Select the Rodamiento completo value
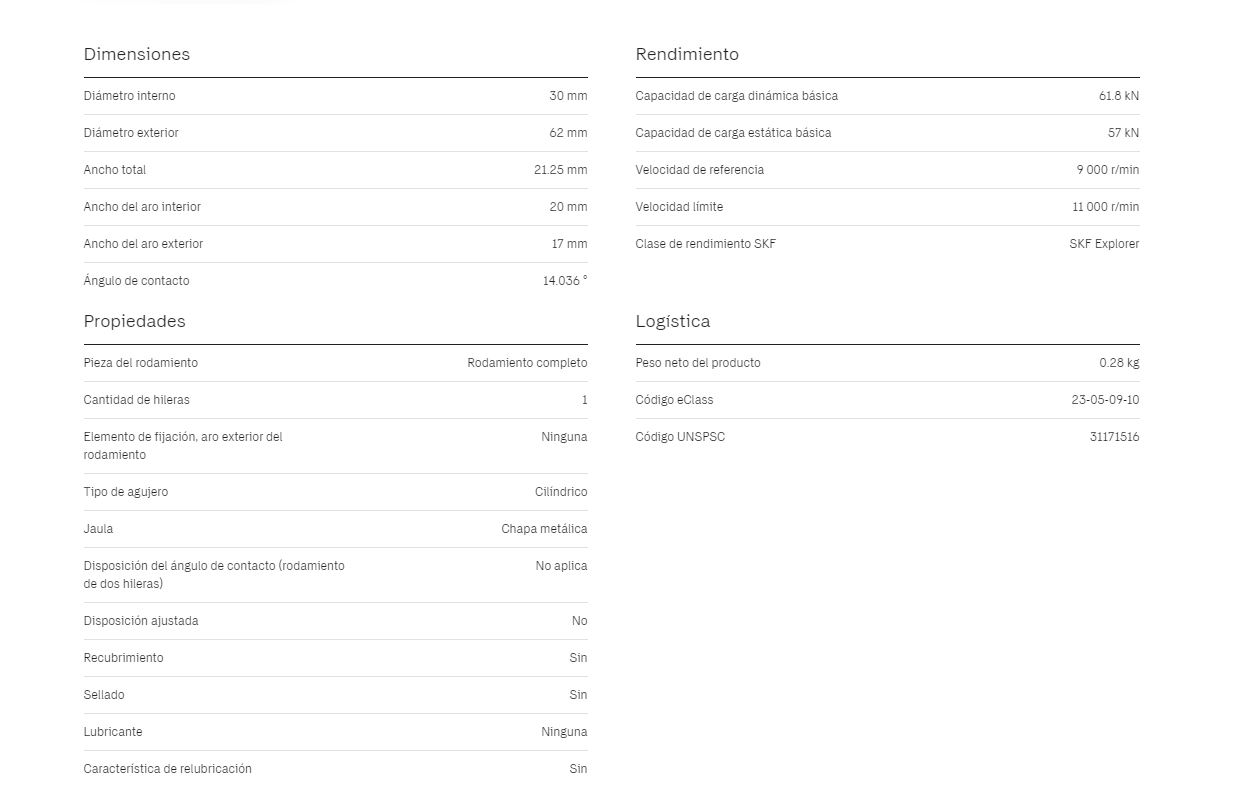 (x=527, y=363)
